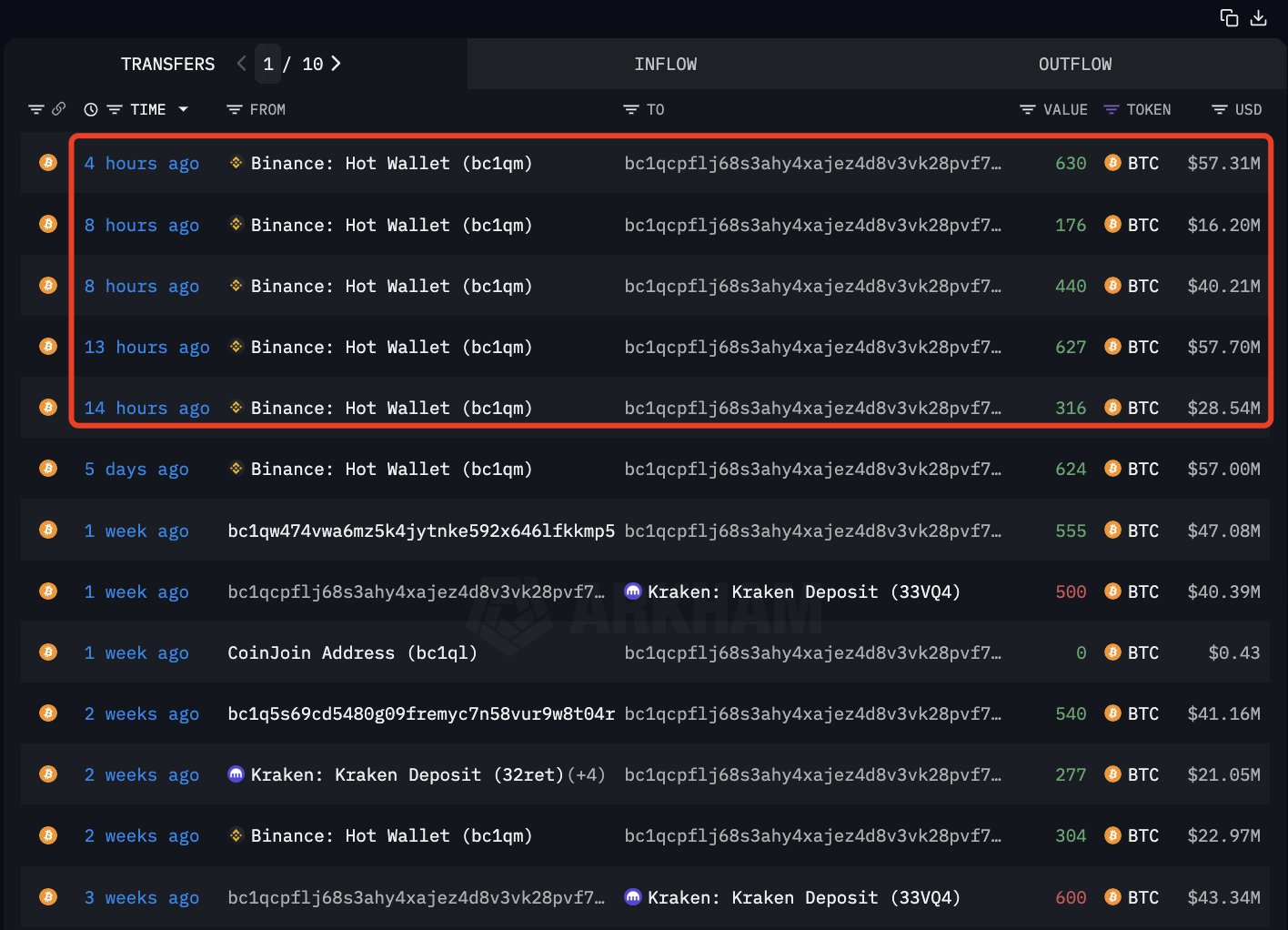This screenshot has width=1288, height=930.
Task: Go to next transfers page
Action: [x=336, y=64]
